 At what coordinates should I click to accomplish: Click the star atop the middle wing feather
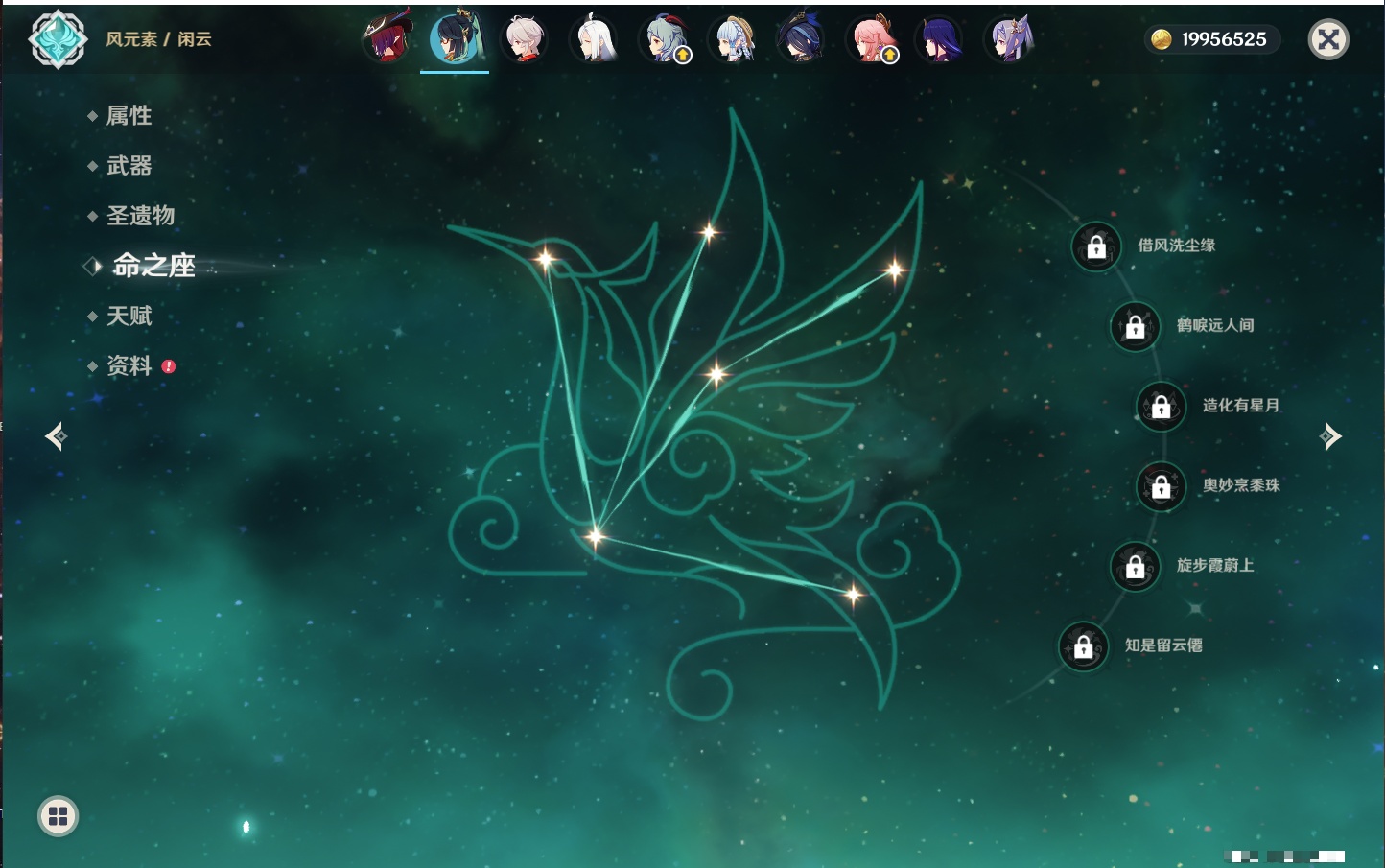709,231
